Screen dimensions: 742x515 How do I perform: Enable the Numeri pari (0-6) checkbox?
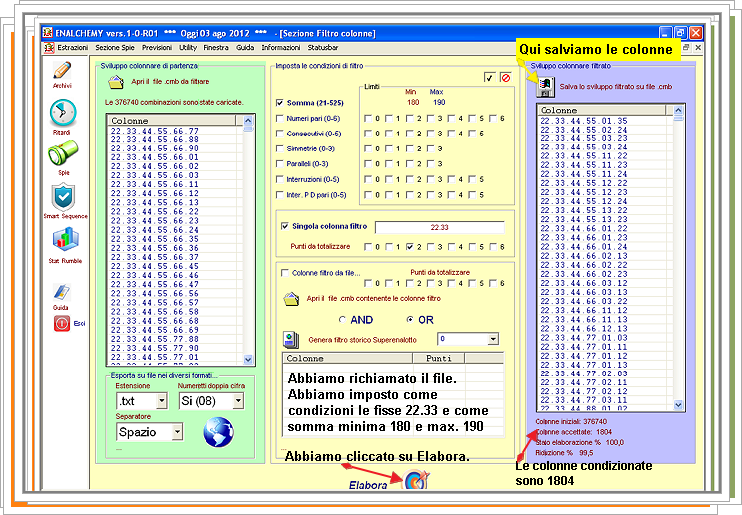tap(280, 118)
